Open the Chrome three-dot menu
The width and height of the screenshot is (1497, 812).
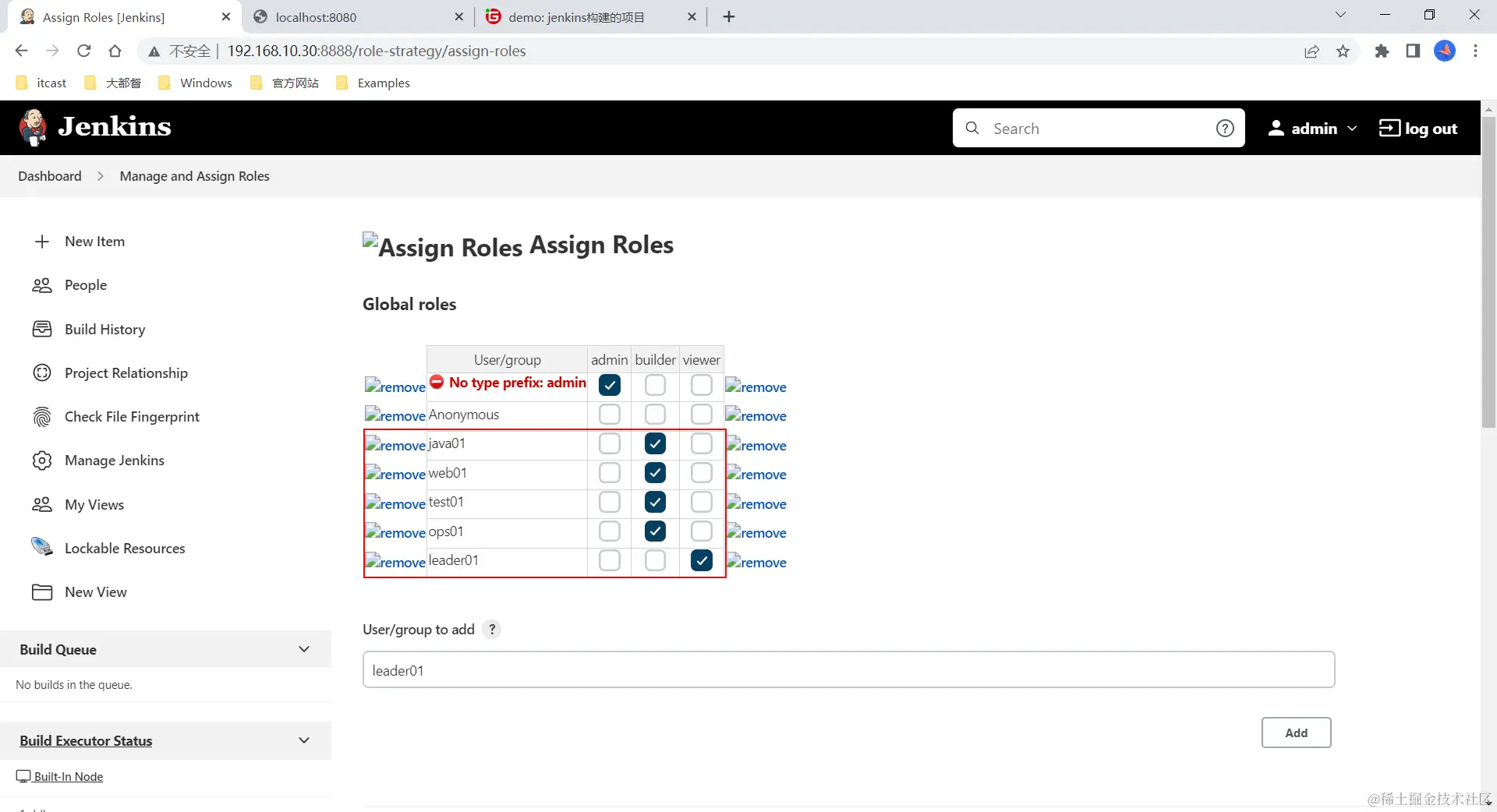click(1475, 51)
